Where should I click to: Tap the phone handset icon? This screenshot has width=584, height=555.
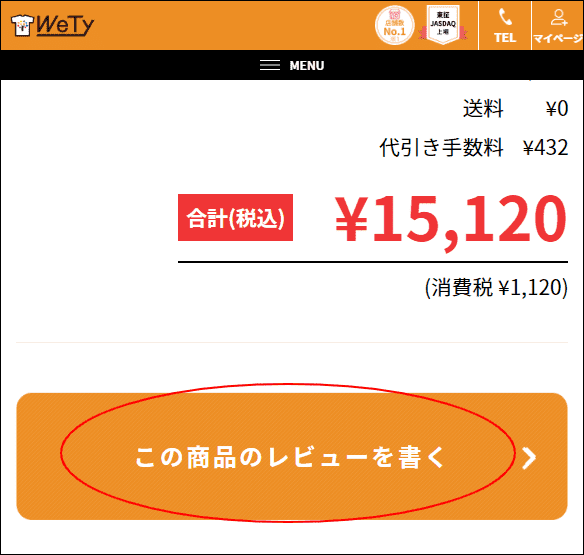point(505,17)
